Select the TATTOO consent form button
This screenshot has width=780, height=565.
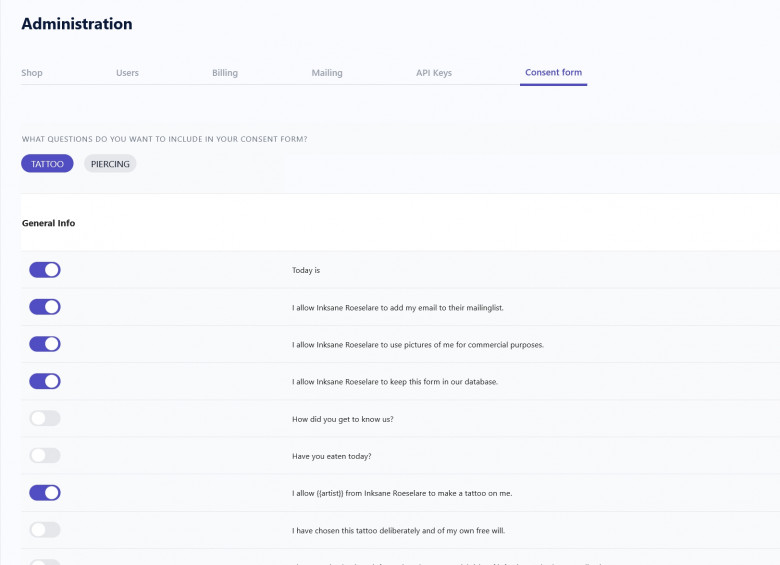[x=47, y=164]
